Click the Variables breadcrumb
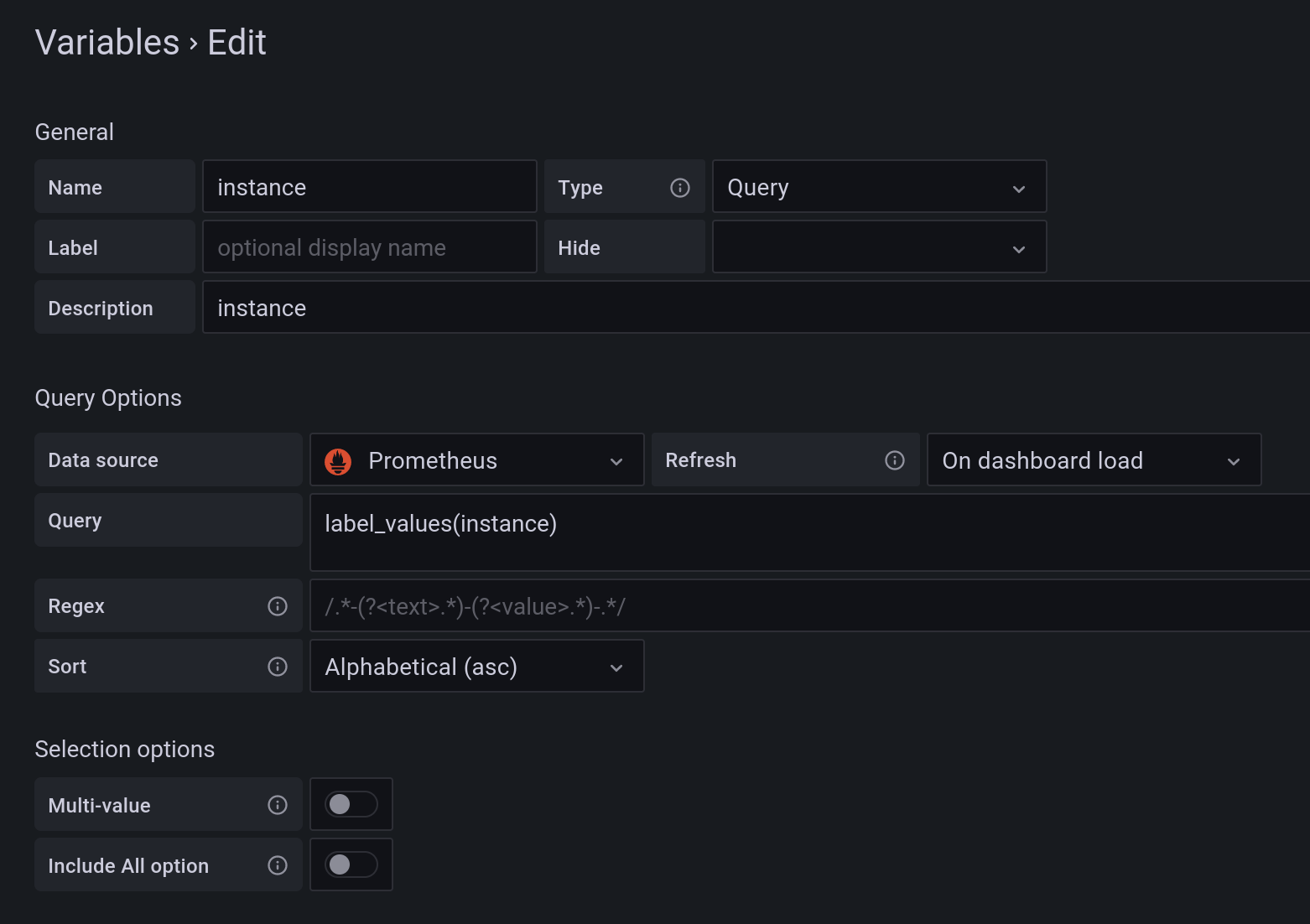 107,41
